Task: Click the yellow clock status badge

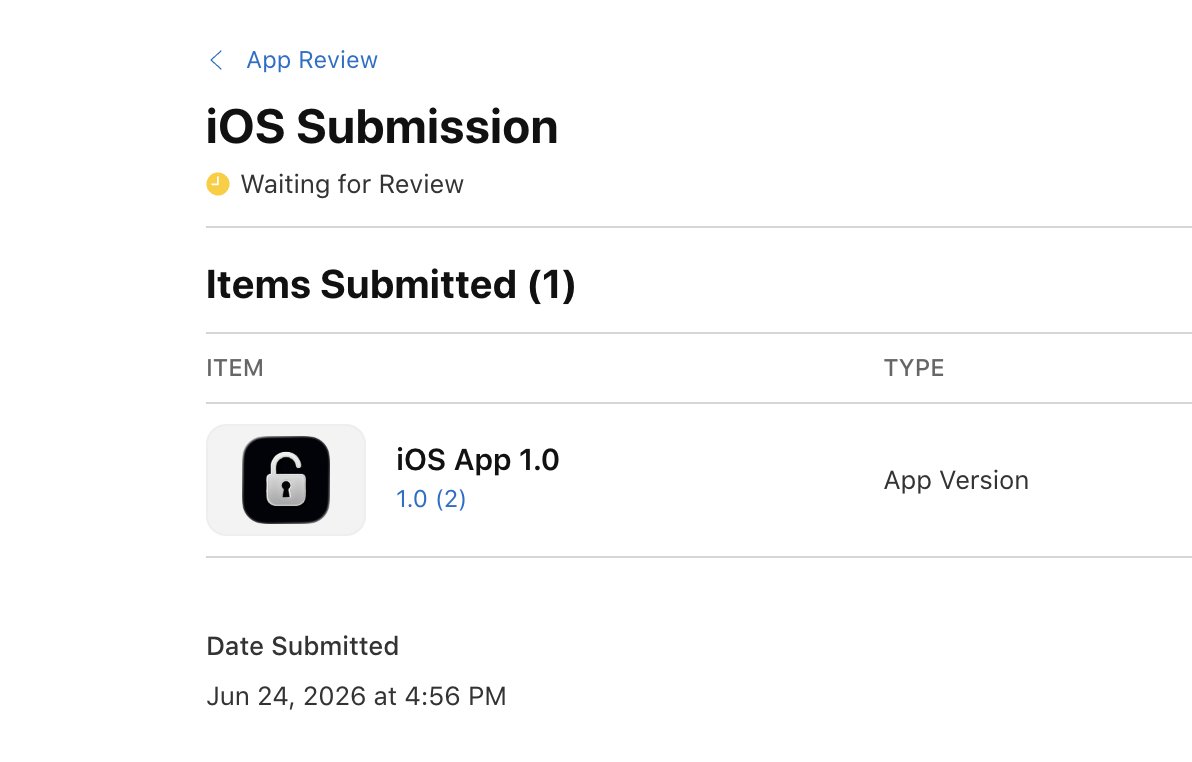Action: click(217, 184)
